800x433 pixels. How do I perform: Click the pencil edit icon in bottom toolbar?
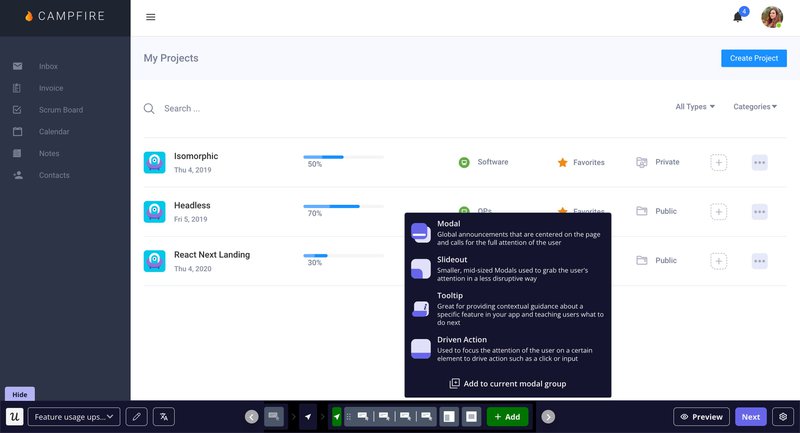coord(137,416)
